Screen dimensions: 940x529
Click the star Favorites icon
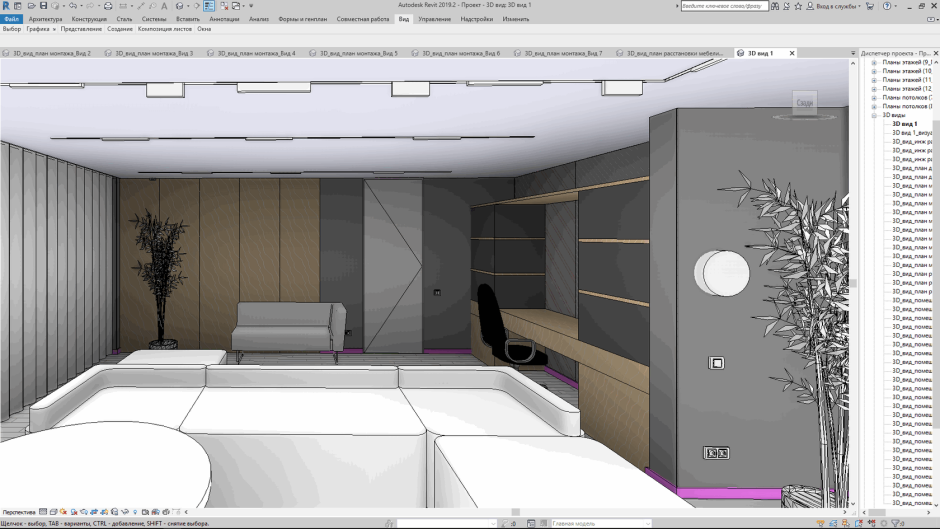[798, 6]
